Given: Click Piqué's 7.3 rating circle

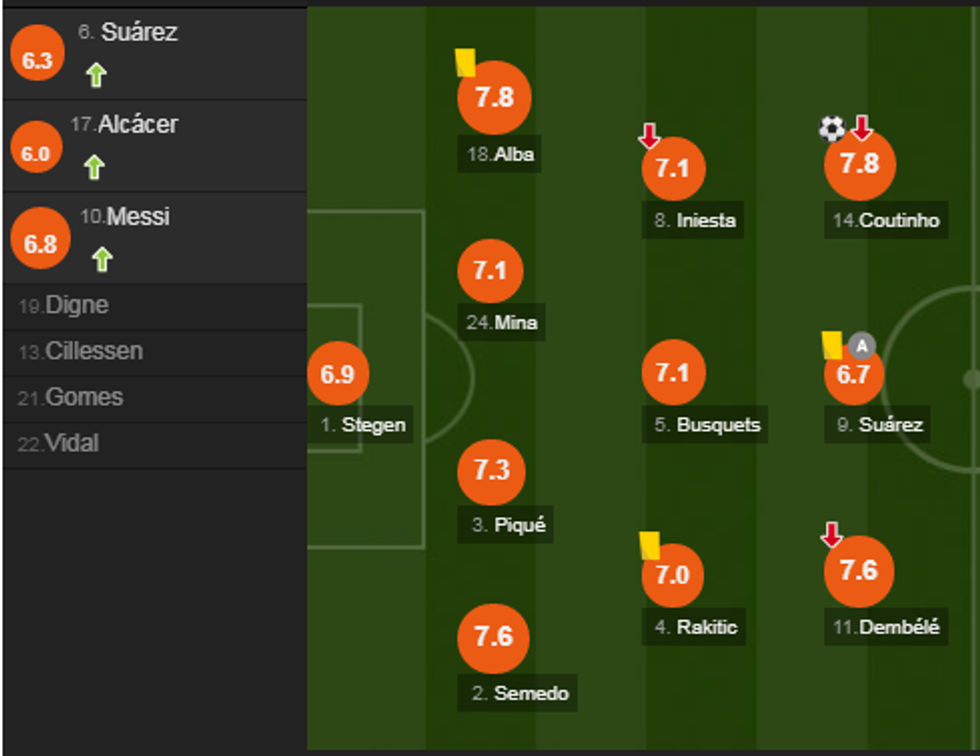Looking at the screenshot, I should tap(491, 471).
